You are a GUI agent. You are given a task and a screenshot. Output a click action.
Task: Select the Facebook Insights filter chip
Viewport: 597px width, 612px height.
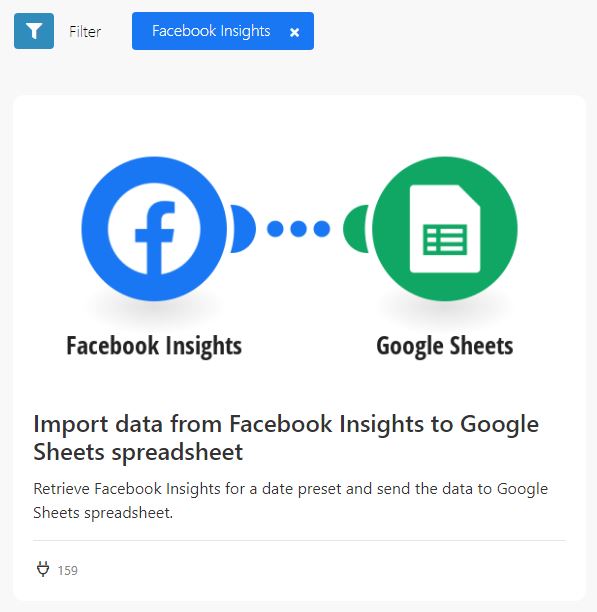(223, 31)
